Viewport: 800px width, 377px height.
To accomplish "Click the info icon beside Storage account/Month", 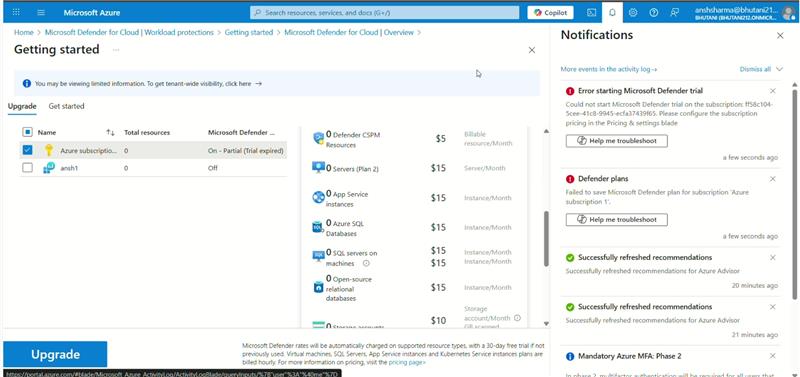I will point(517,318).
